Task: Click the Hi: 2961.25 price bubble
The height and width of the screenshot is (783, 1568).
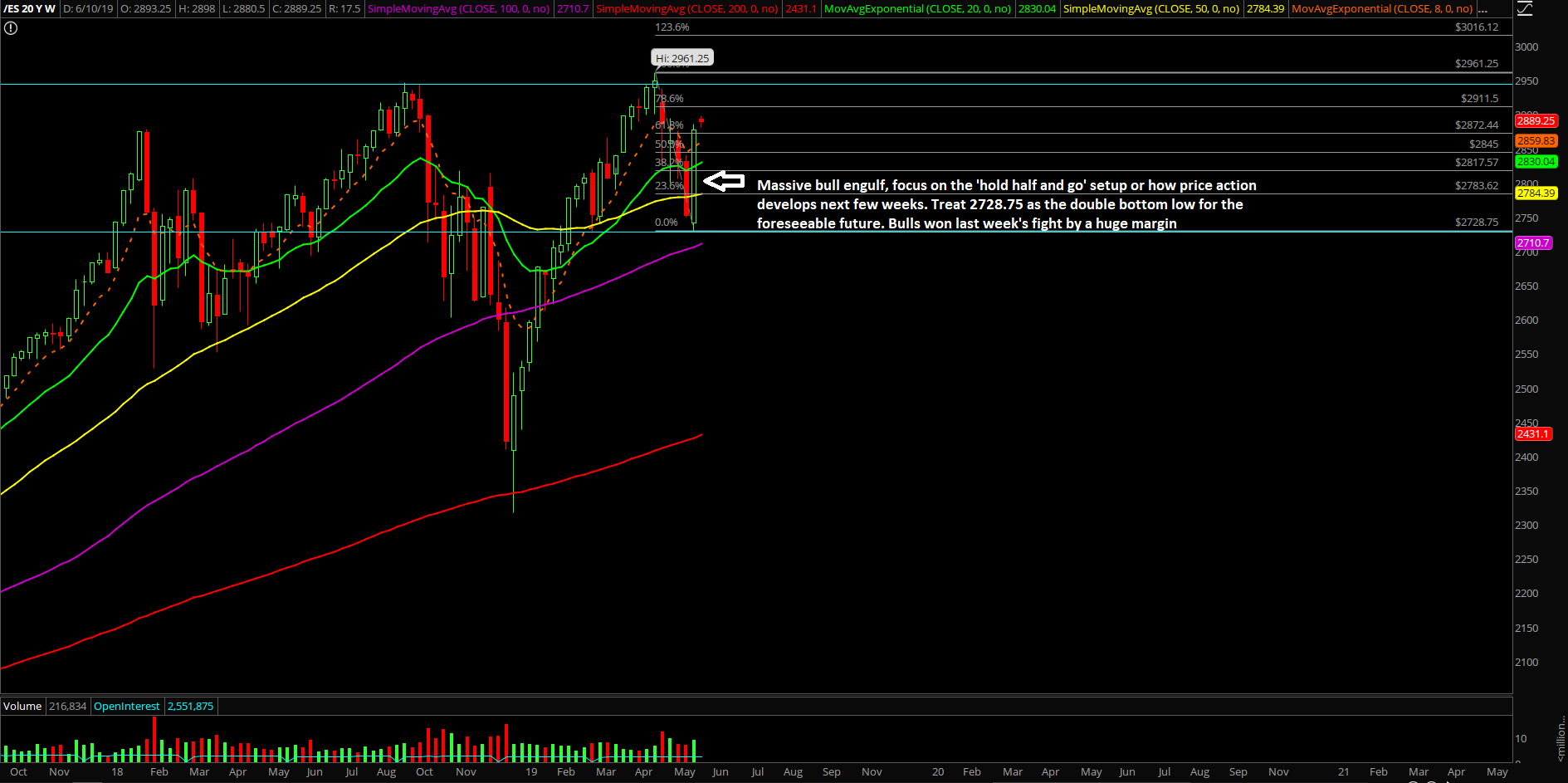Action: click(682, 58)
